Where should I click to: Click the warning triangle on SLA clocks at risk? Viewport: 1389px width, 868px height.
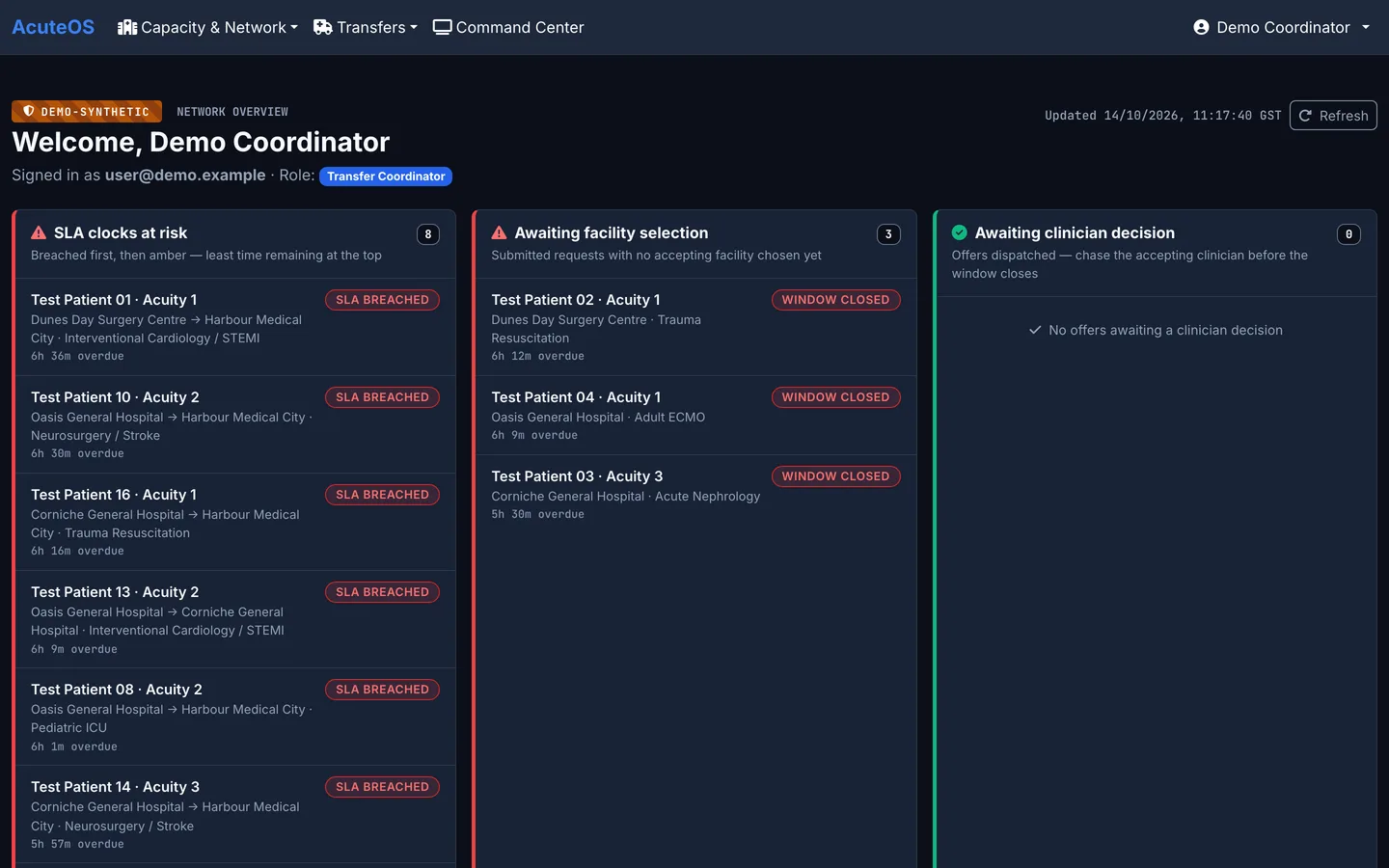[x=39, y=232]
